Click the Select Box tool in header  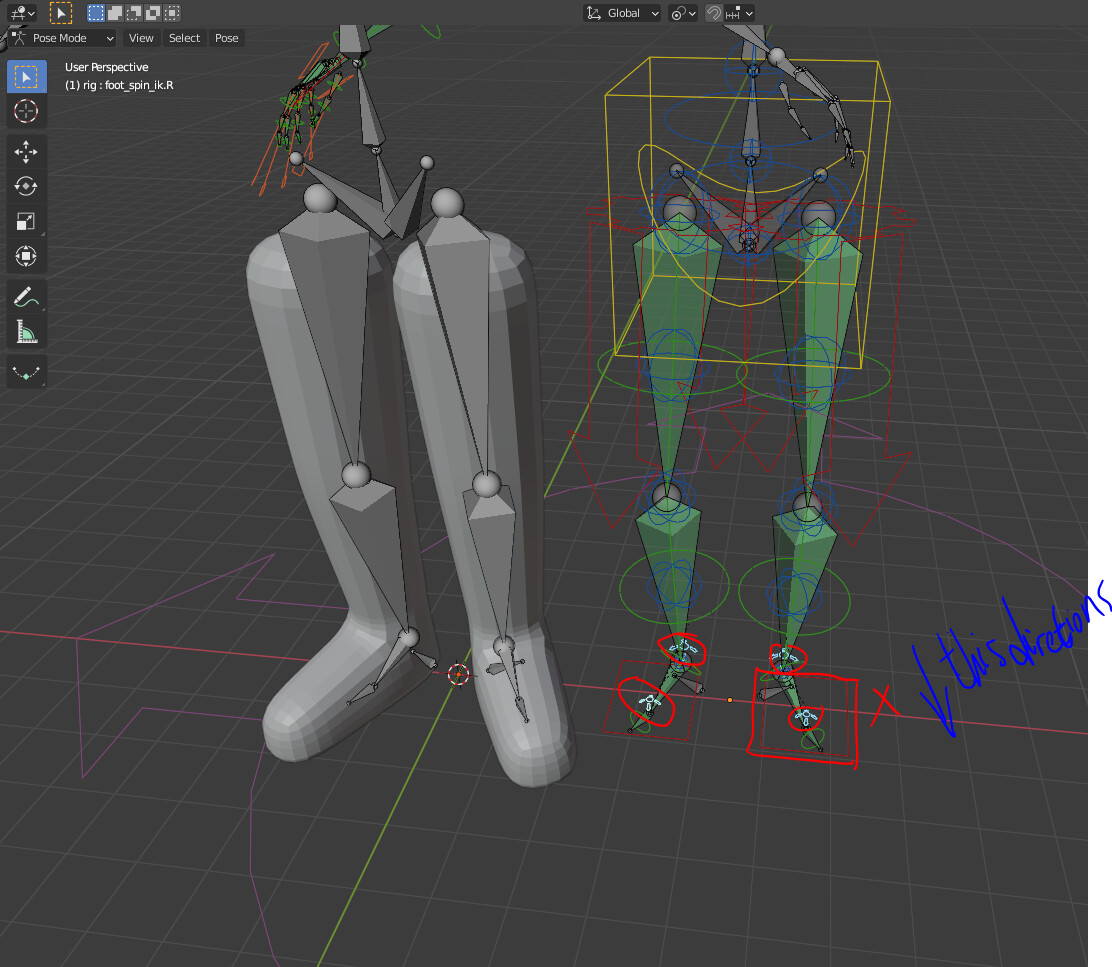[x=61, y=13]
